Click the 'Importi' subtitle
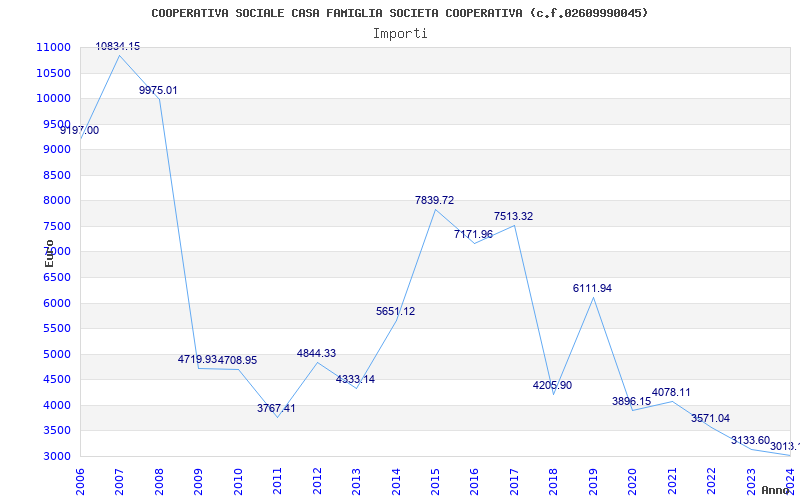This screenshot has width=800, height=500. 400,34
